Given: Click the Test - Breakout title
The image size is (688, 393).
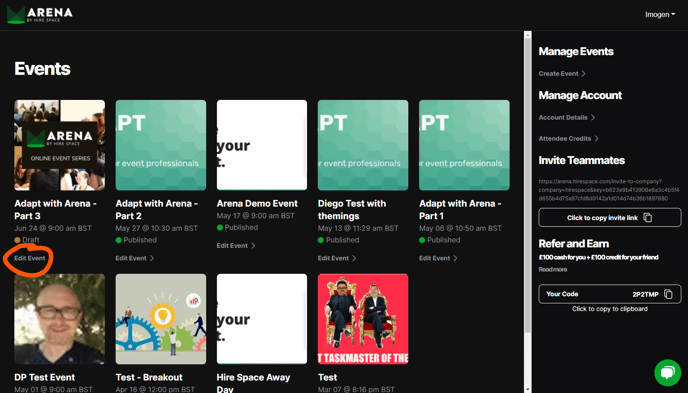Looking at the screenshot, I should (149, 377).
